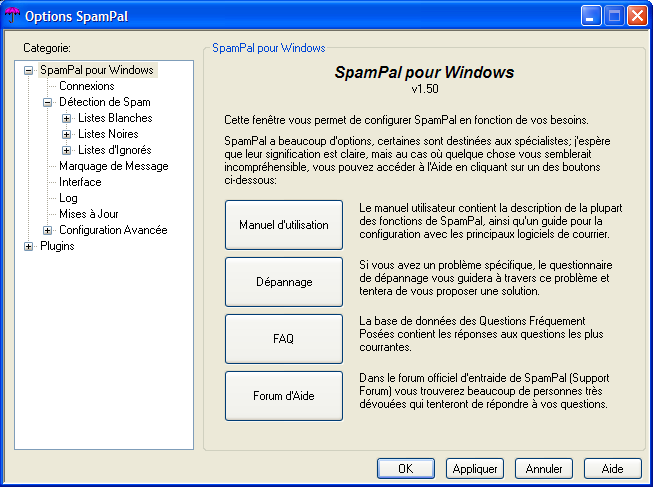Cancel with the Annuler button
This screenshot has width=653, height=487.
(544, 469)
